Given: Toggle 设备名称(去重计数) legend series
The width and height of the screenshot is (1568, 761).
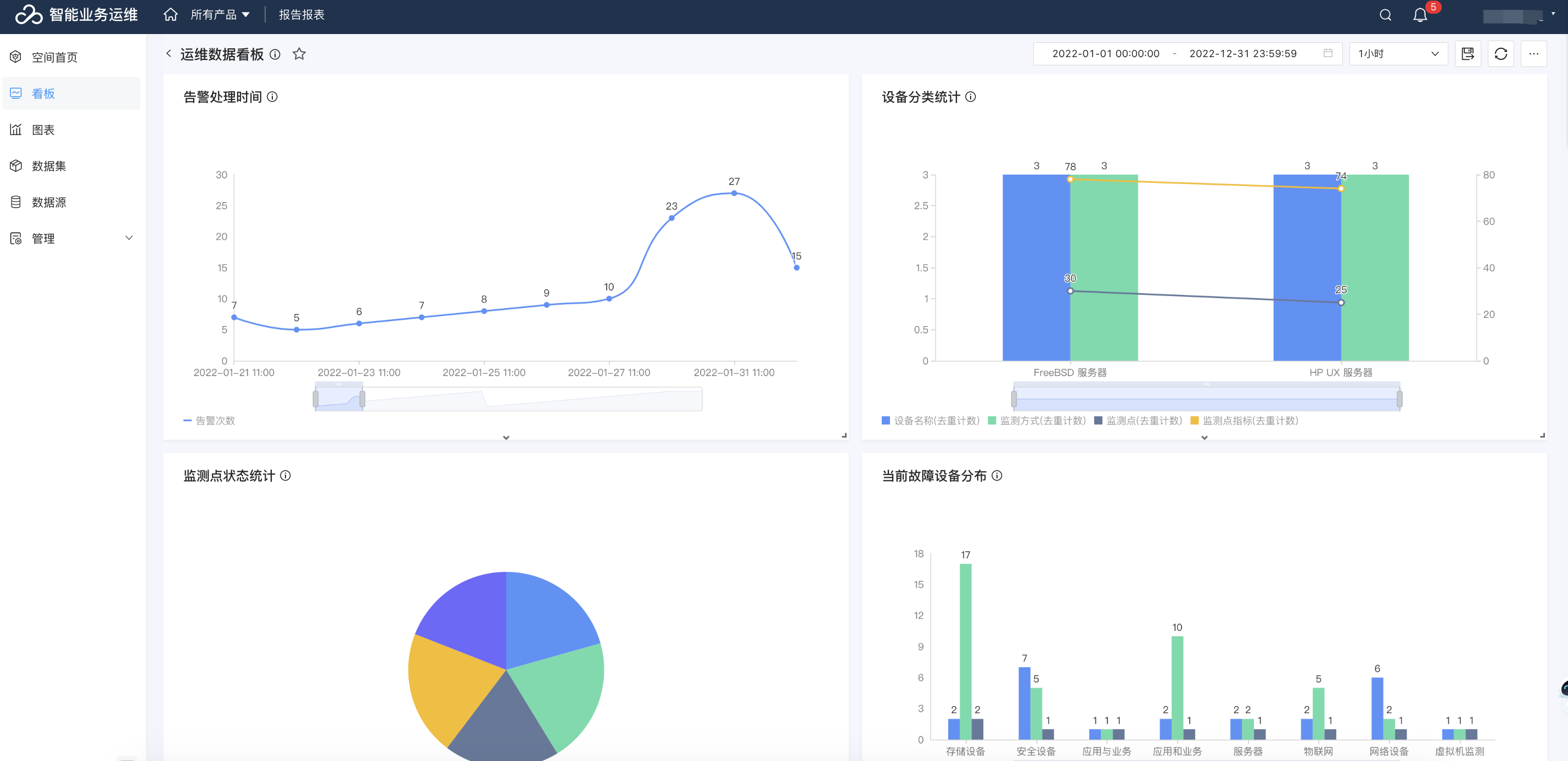Looking at the screenshot, I should [930, 421].
